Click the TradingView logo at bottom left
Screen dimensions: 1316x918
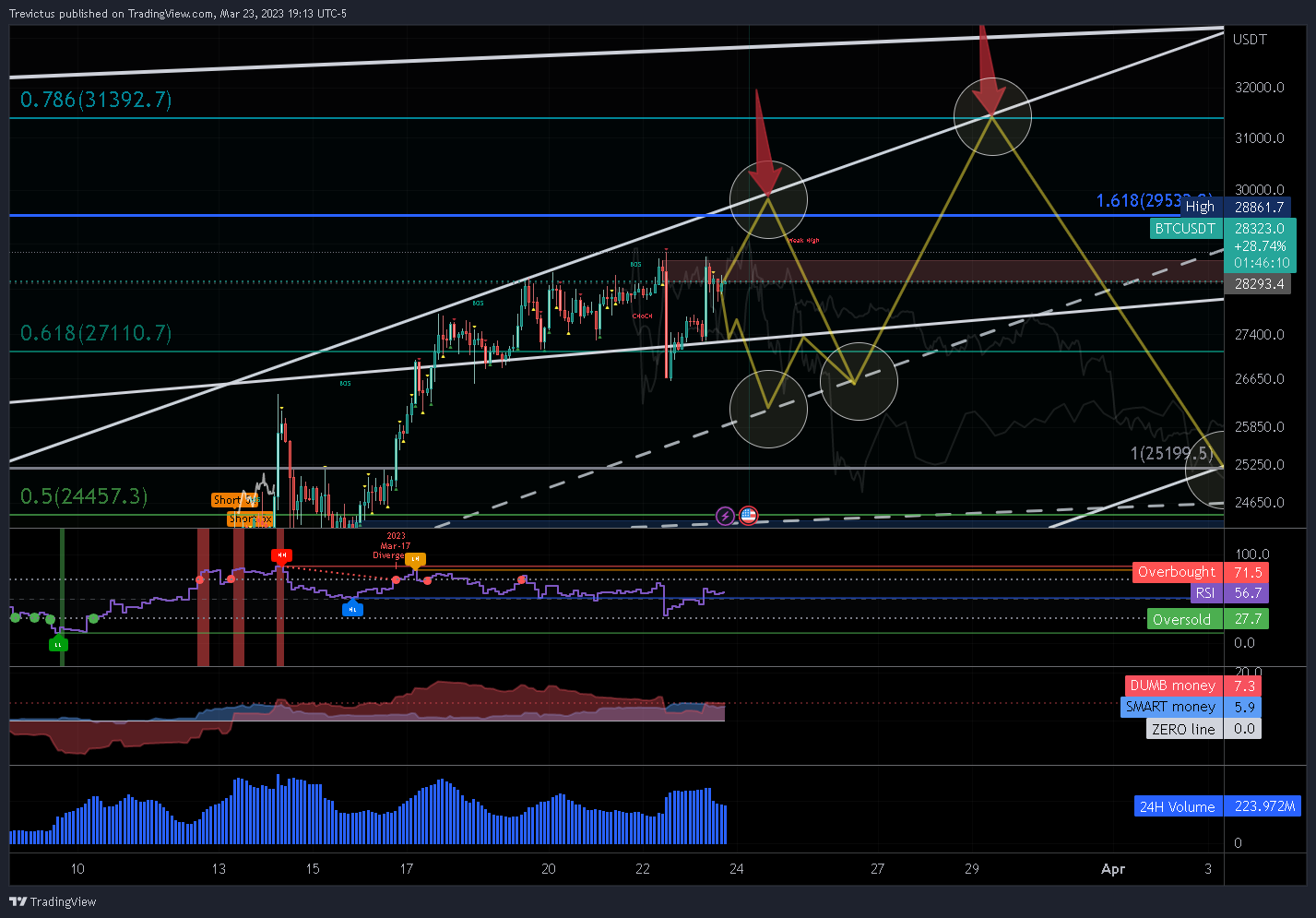coord(53,901)
